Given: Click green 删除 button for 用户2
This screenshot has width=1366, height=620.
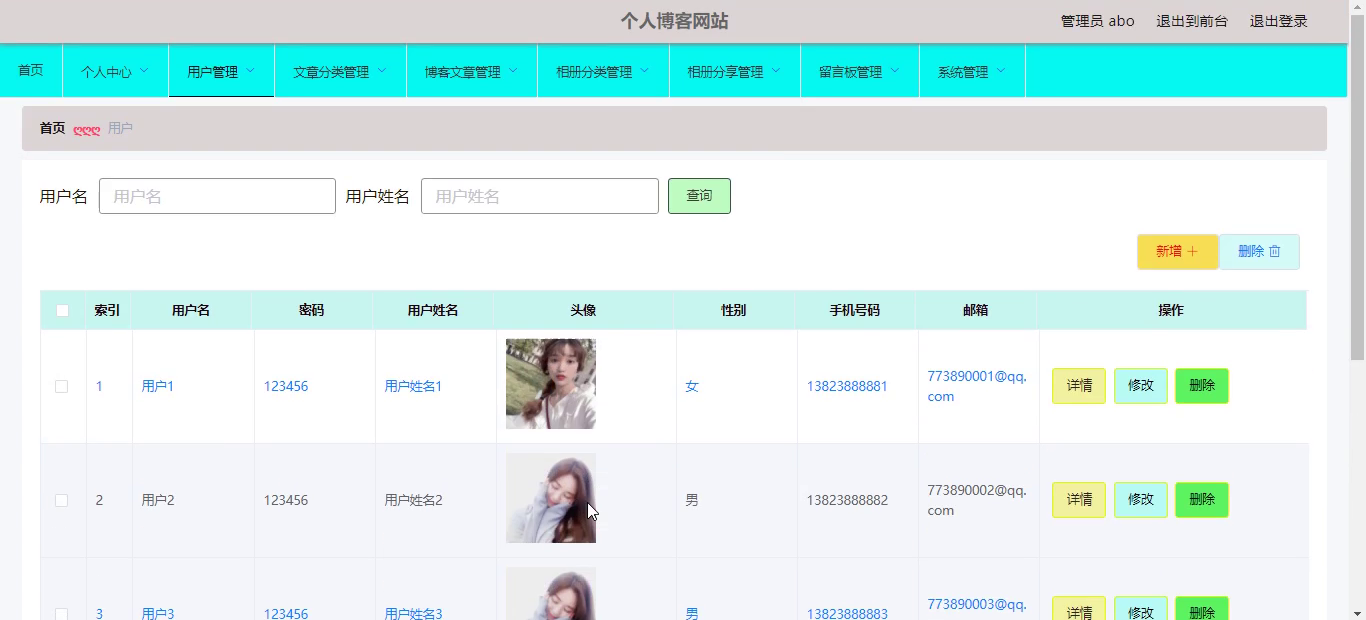Looking at the screenshot, I should point(1202,500).
